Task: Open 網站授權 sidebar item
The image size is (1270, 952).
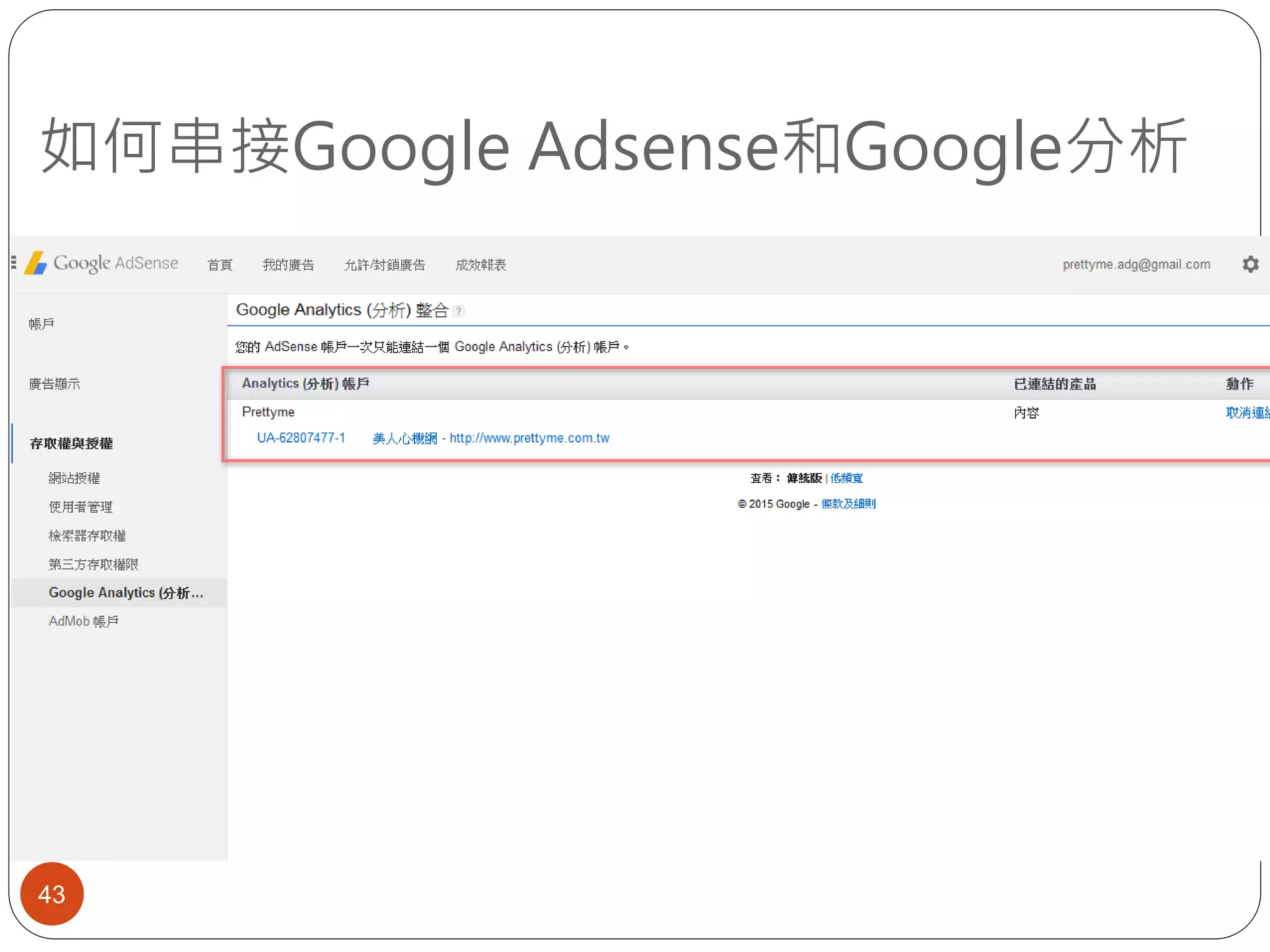Action: click(74, 478)
